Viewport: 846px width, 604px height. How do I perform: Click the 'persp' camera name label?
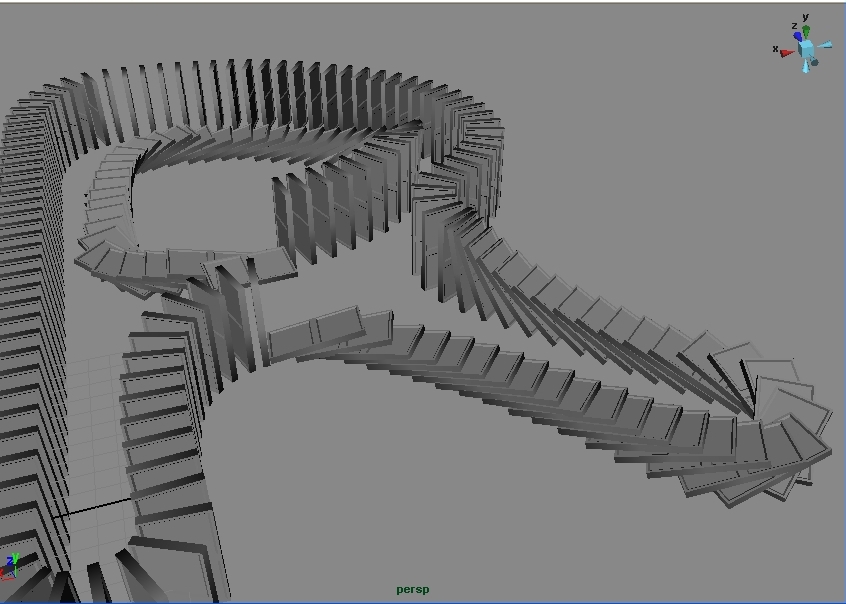(412, 589)
